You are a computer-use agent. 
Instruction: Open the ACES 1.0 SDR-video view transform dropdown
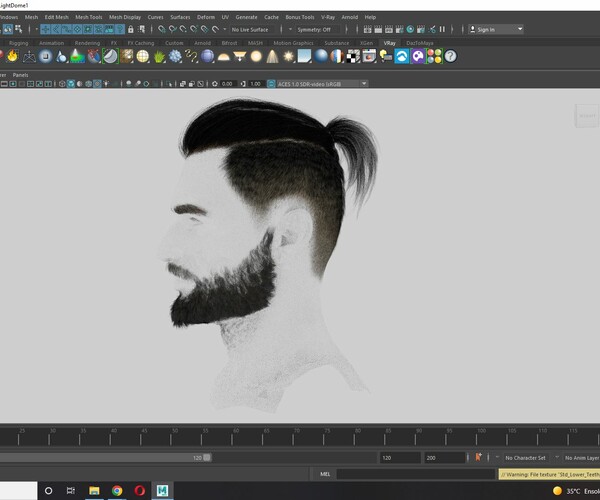pos(321,84)
